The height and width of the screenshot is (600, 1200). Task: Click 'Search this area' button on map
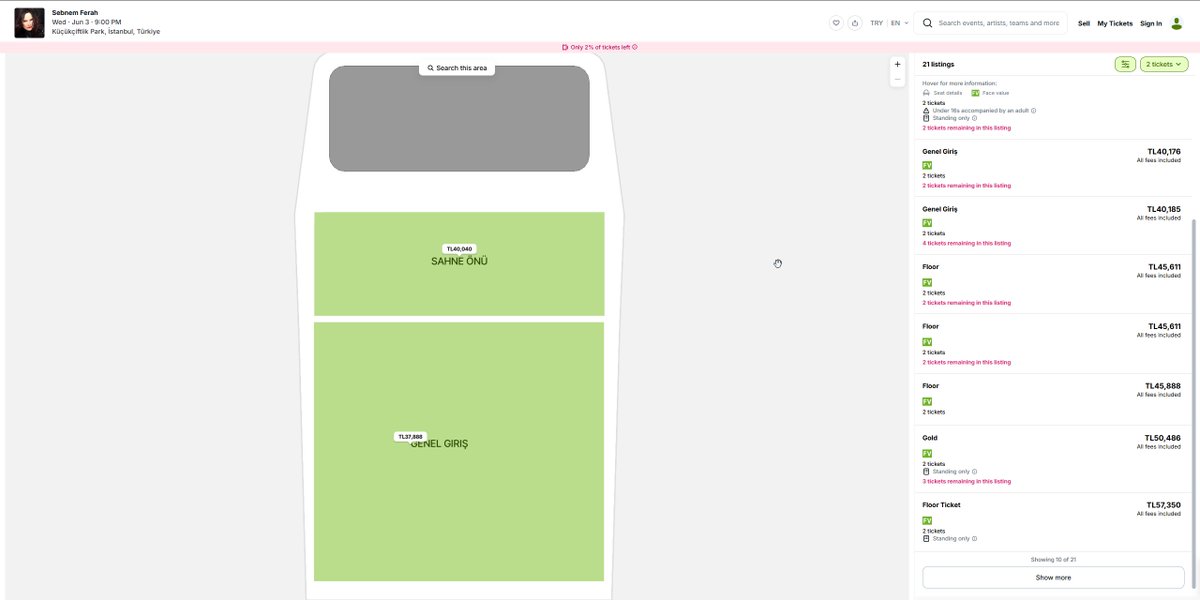coord(457,68)
